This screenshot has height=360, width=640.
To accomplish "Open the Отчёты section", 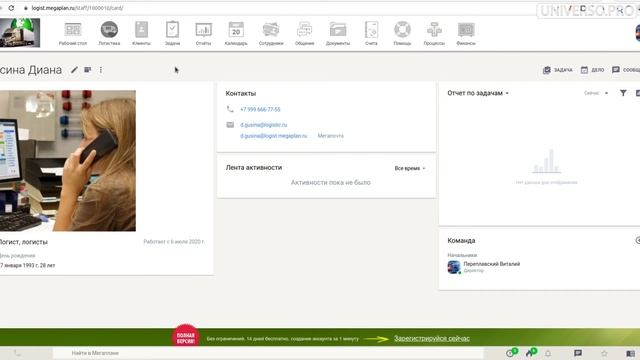I will [203, 33].
